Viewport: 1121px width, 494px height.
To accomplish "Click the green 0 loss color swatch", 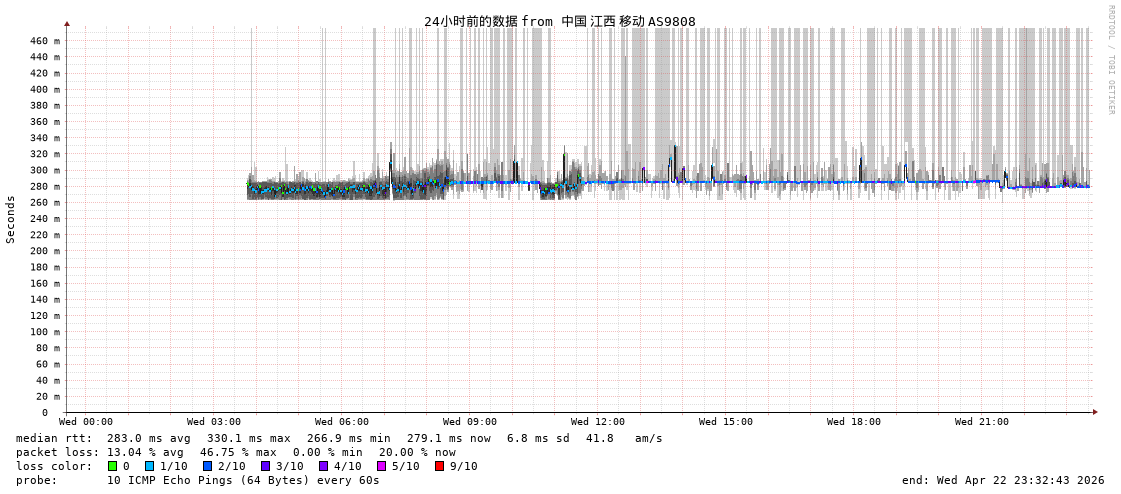I will [x=113, y=466].
